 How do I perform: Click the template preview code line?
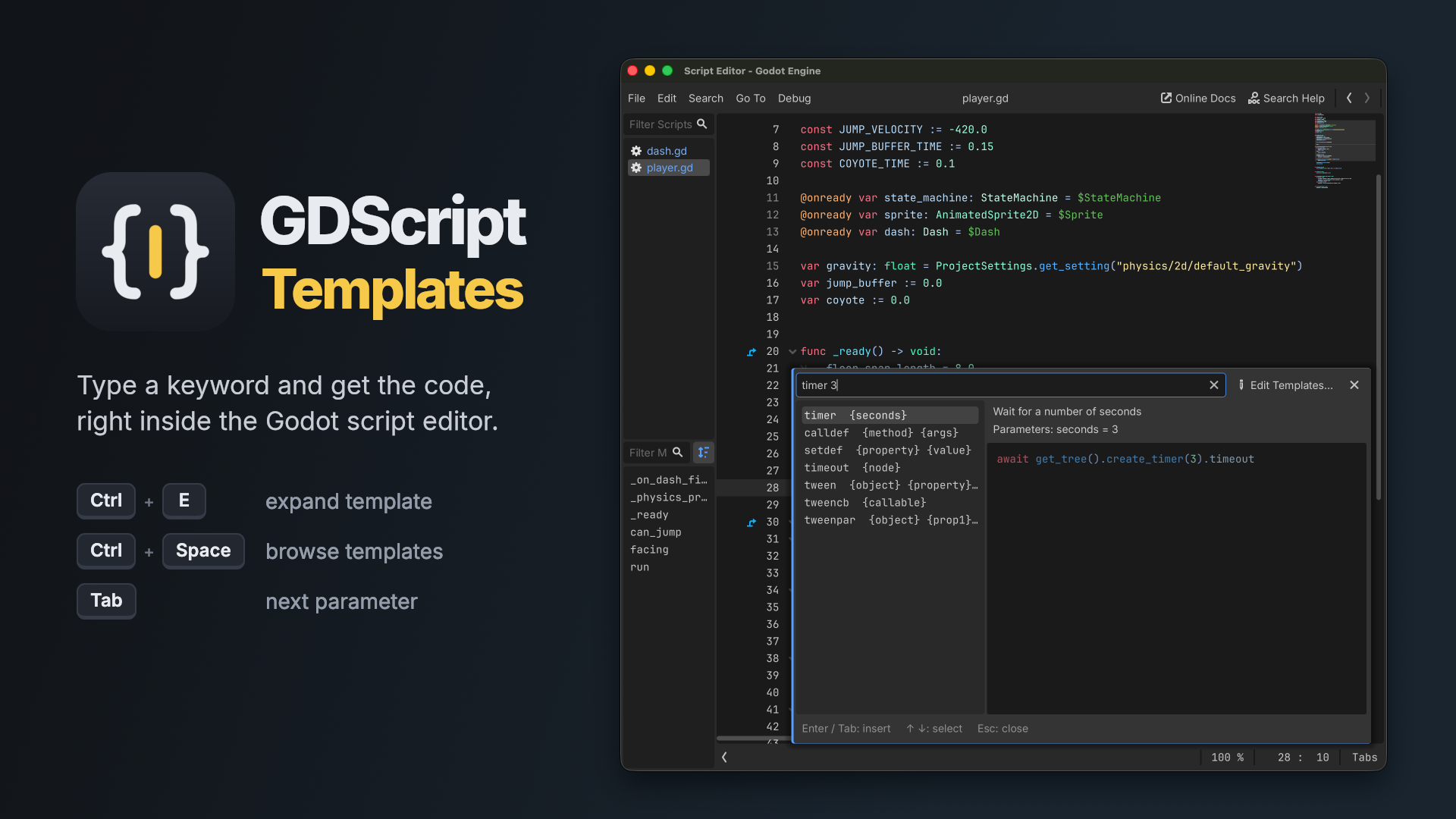point(1125,460)
